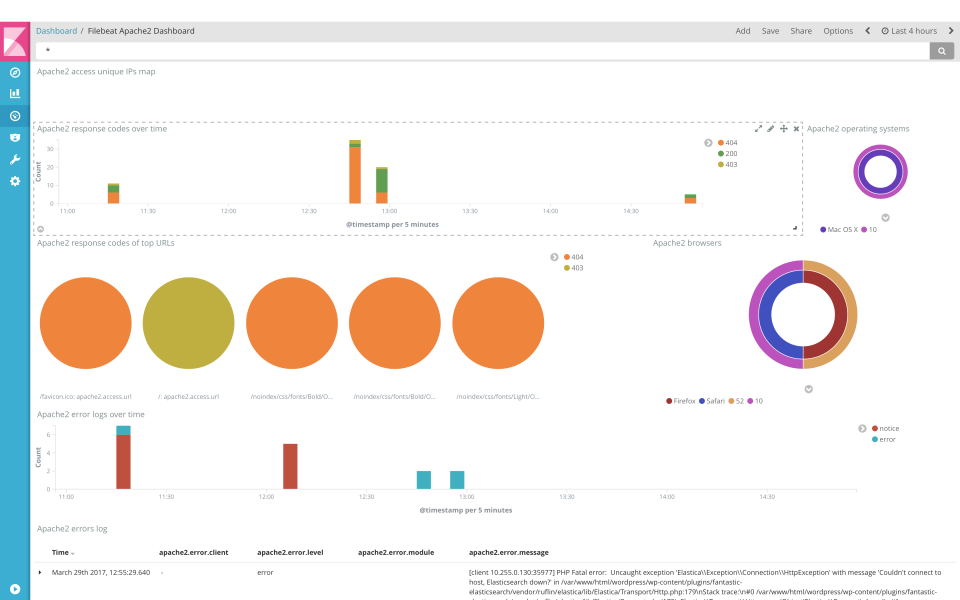Open the Visualize bar-chart icon
Viewport: 960px width, 600px height.
[x=14, y=92]
